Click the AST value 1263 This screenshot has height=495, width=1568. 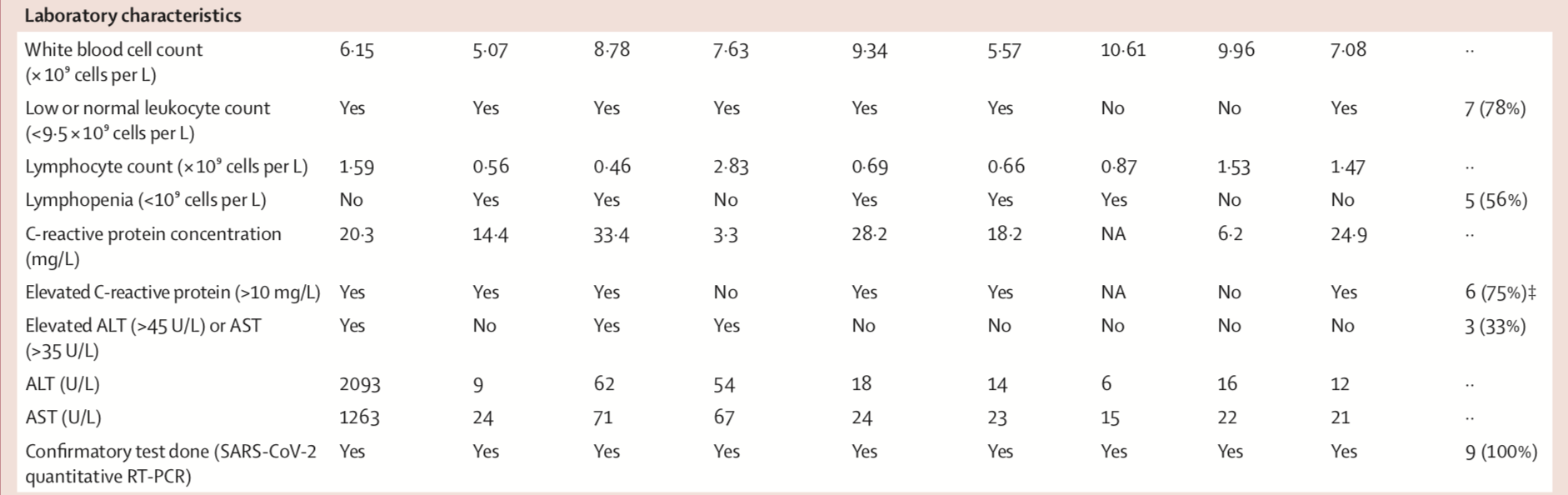click(x=360, y=417)
